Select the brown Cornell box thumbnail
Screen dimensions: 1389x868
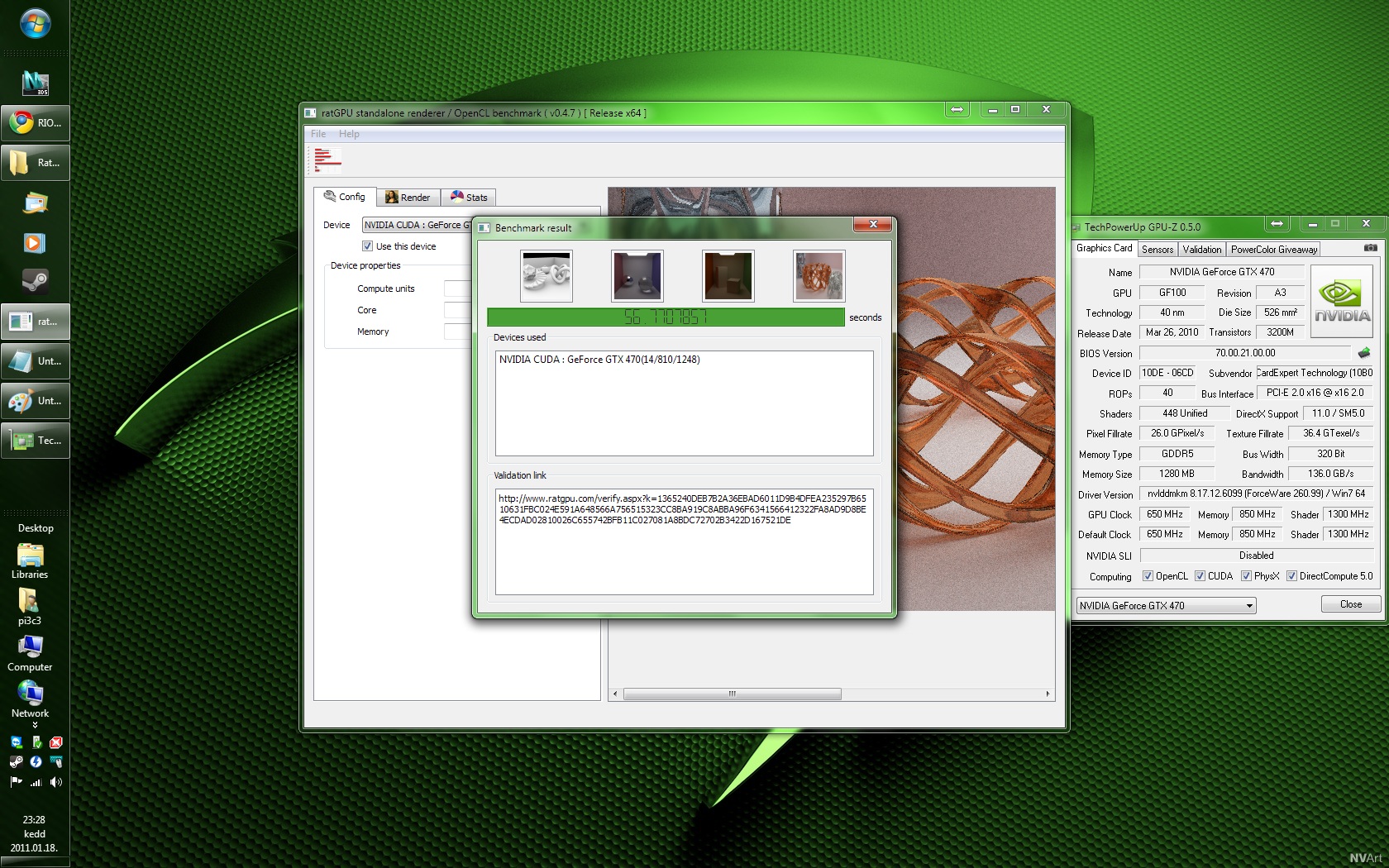click(728, 276)
